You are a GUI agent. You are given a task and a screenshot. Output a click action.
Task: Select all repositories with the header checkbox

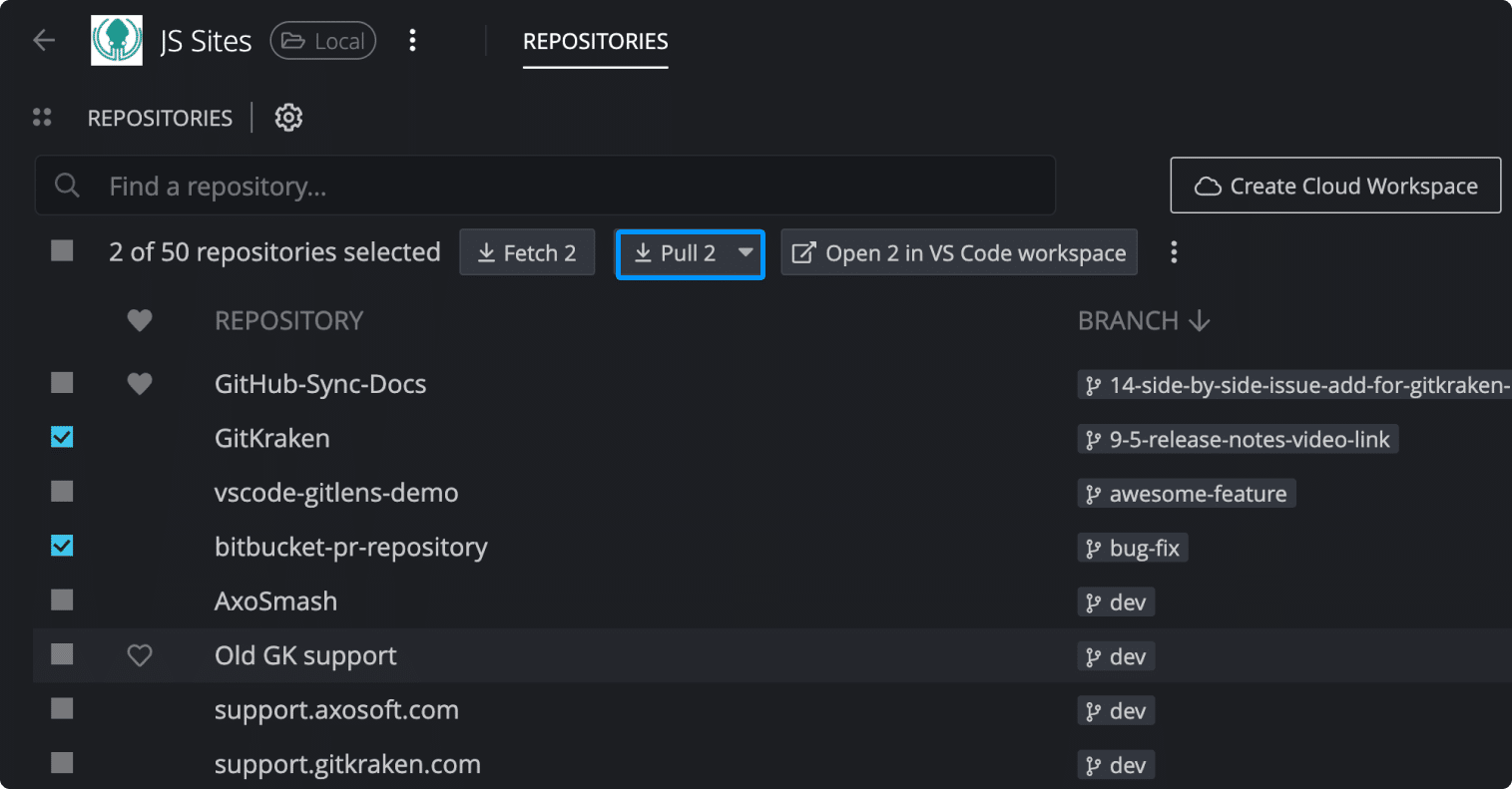point(62,251)
